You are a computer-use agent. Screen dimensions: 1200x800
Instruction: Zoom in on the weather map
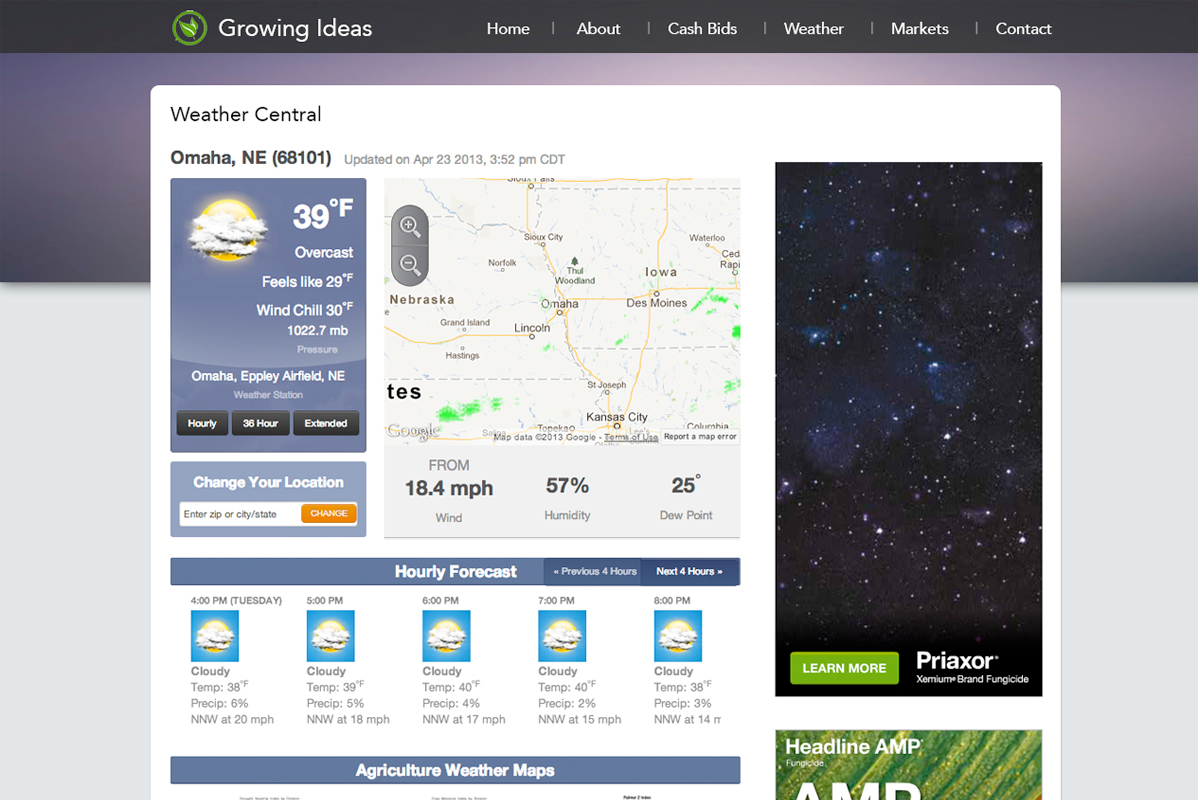[x=409, y=227]
